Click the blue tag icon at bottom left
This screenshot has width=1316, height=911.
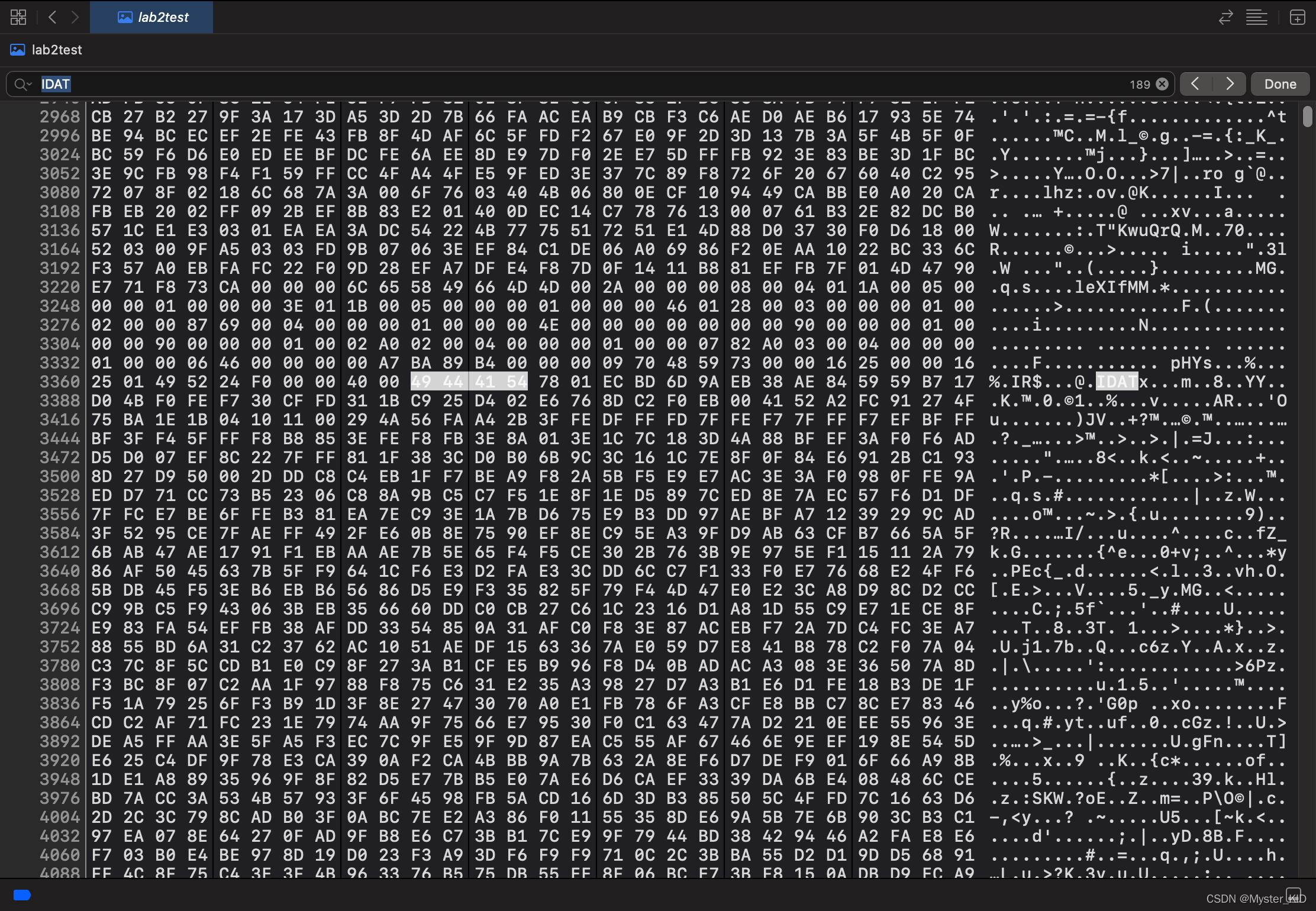(x=22, y=894)
